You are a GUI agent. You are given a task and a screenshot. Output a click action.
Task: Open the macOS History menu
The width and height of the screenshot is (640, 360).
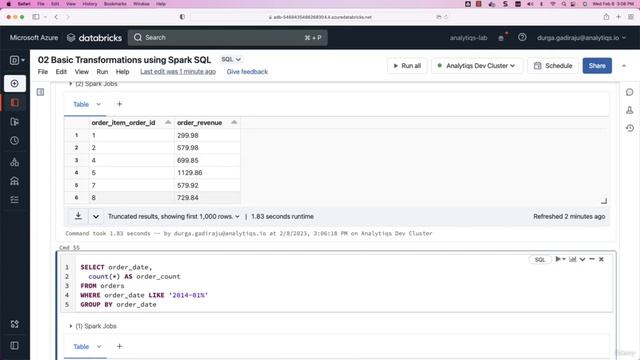(x=90, y=4)
